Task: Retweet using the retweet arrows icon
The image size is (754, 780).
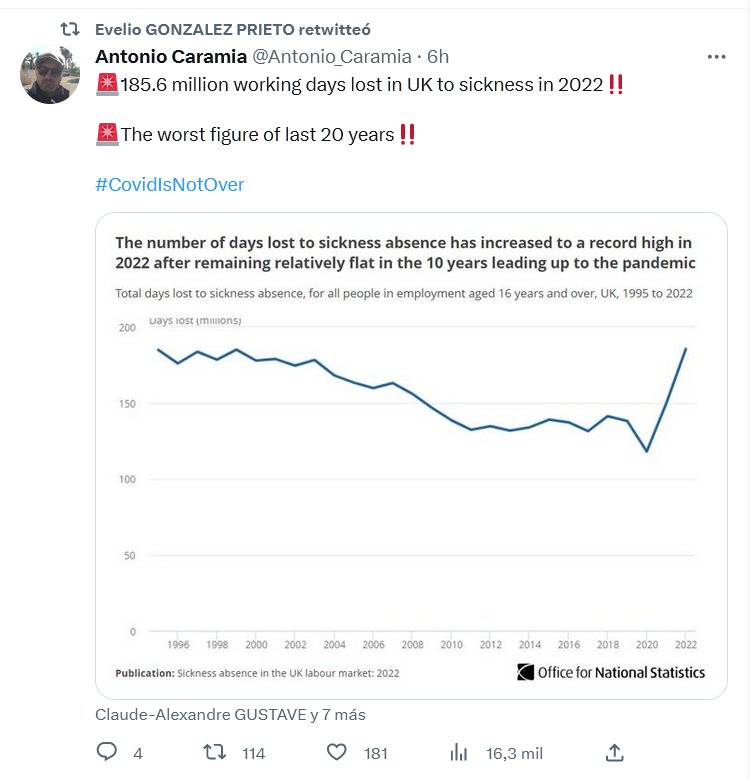Action: [x=214, y=752]
